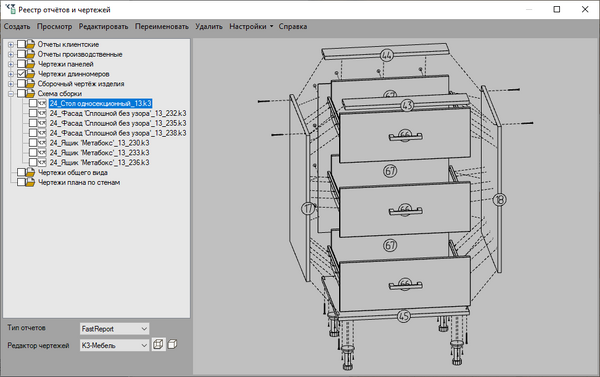Click the Чертежи общего вида folder icon

[30, 172]
